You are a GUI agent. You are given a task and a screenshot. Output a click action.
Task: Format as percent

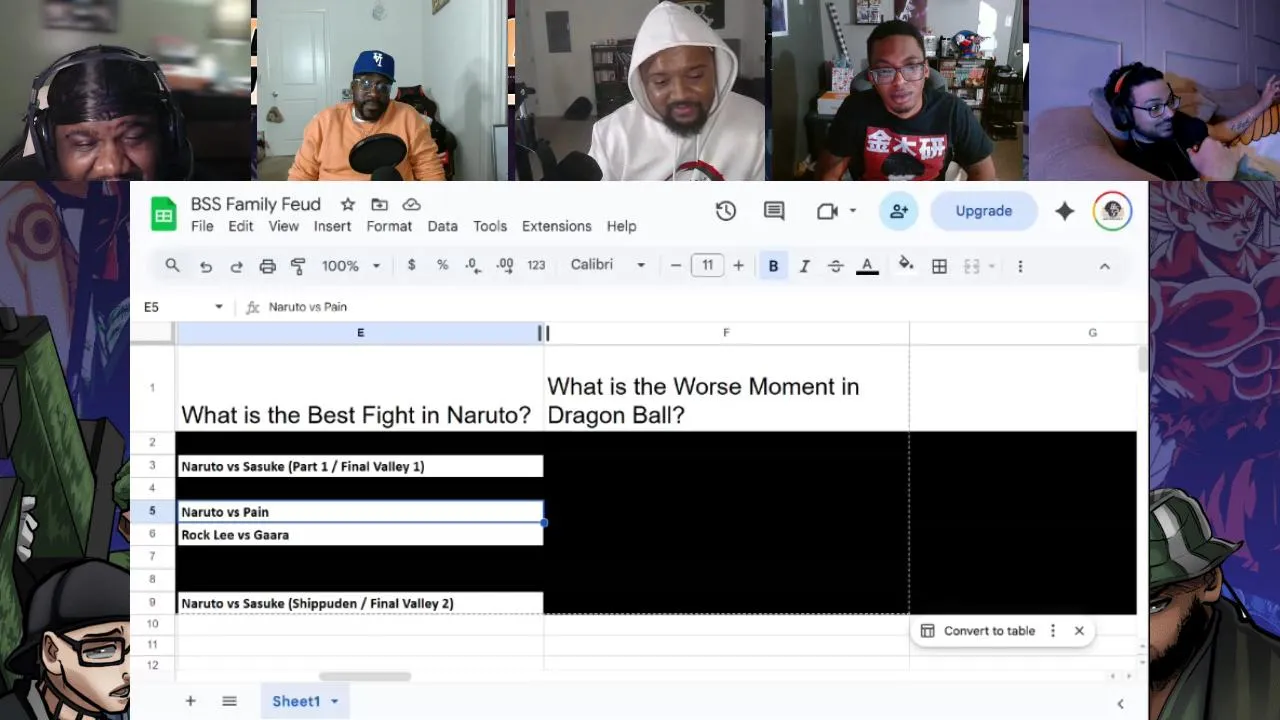coord(442,265)
